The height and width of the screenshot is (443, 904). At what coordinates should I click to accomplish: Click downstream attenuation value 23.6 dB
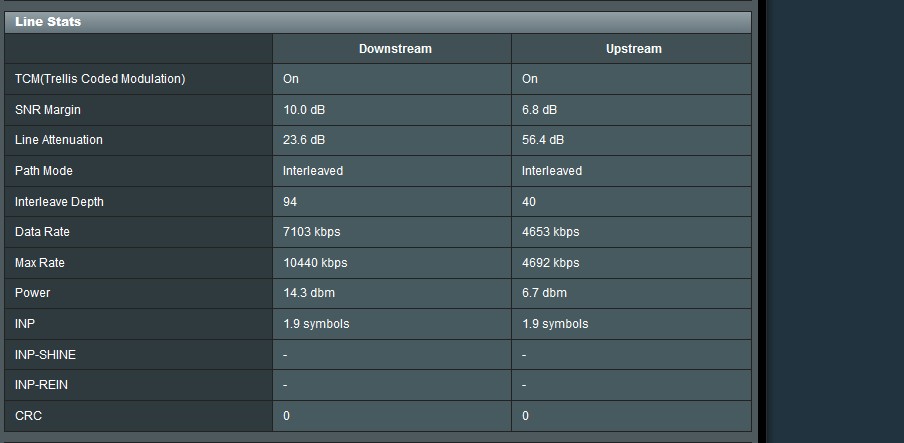tap(304, 140)
